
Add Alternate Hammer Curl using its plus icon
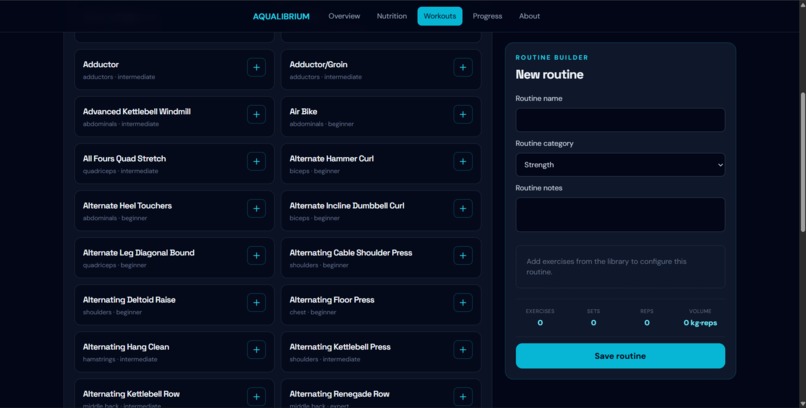click(x=463, y=161)
